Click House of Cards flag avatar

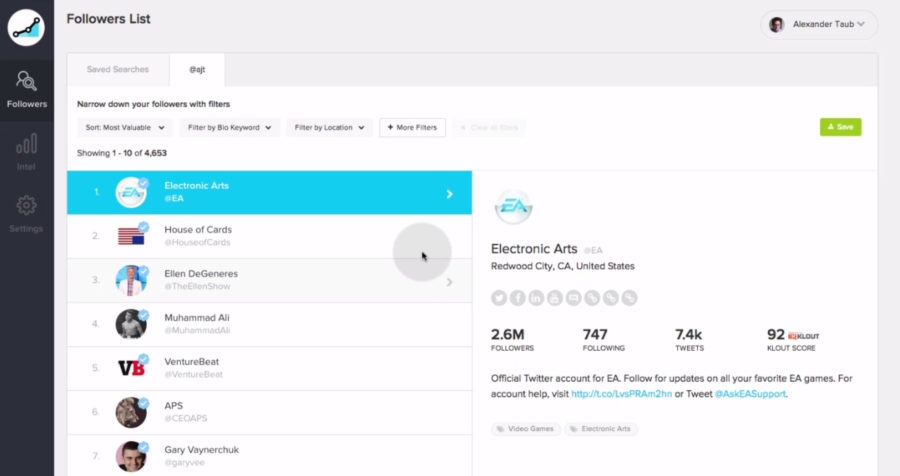point(131,236)
